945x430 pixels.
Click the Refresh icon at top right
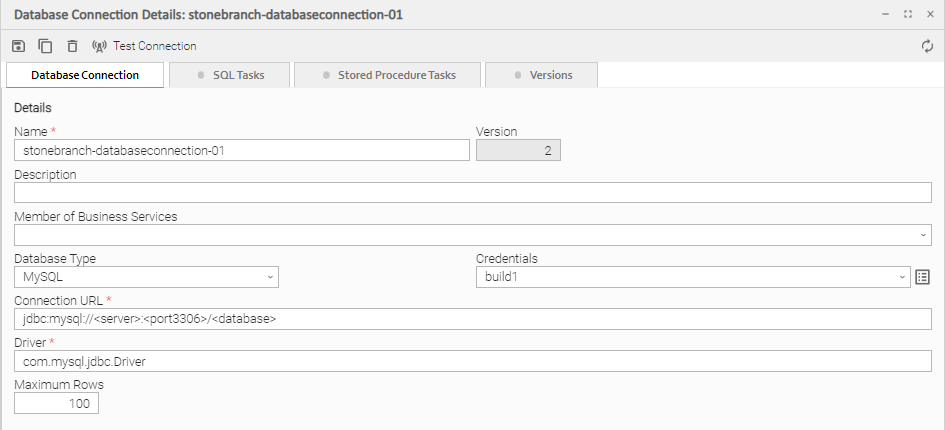[927, 46]
